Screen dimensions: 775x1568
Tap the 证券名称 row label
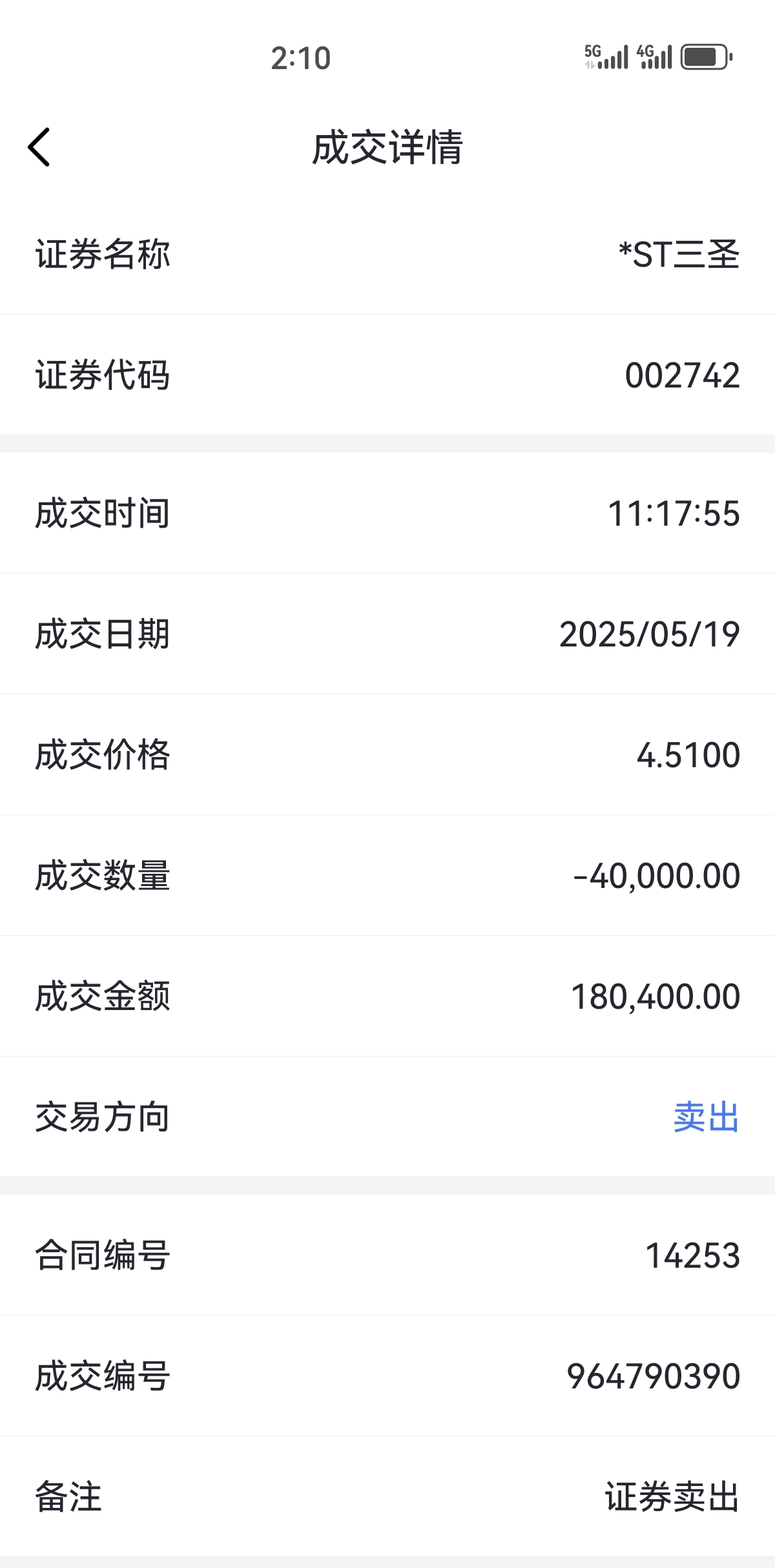pyautogui.click(x=103, y=254)
